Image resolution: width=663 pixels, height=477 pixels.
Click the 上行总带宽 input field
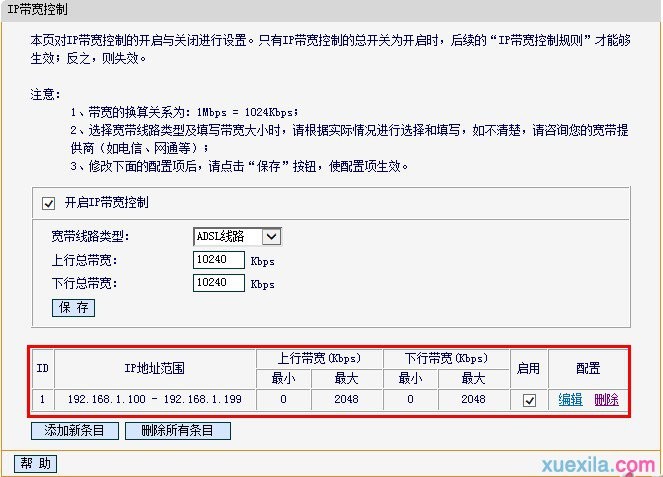click(x=219, y=260)
